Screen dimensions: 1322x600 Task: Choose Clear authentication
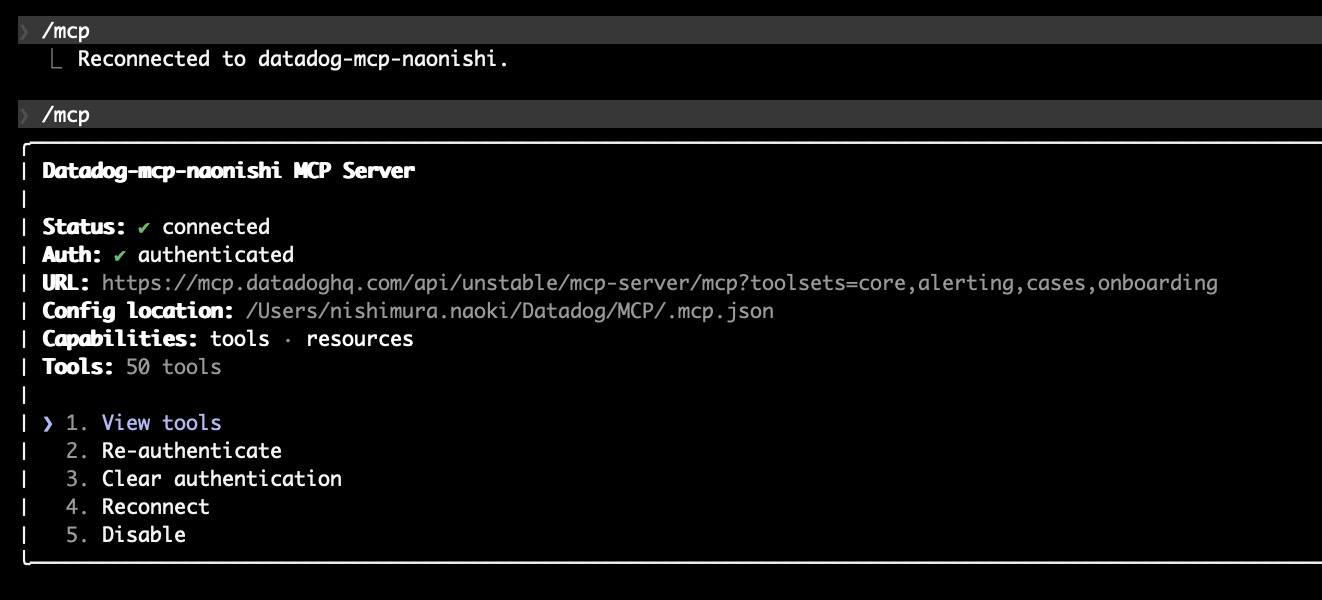tap(221, 478)
